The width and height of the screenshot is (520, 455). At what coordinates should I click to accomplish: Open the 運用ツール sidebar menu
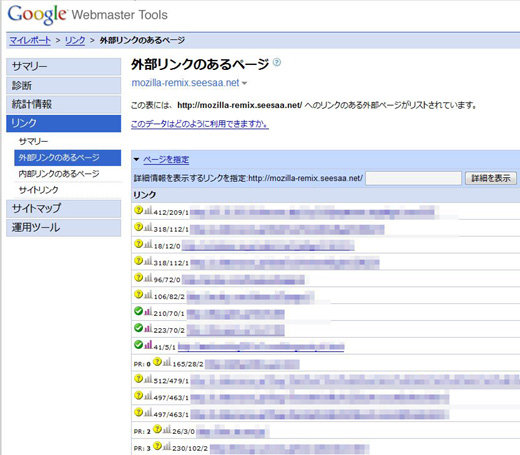pyautogui.click(x=63, y=228)
